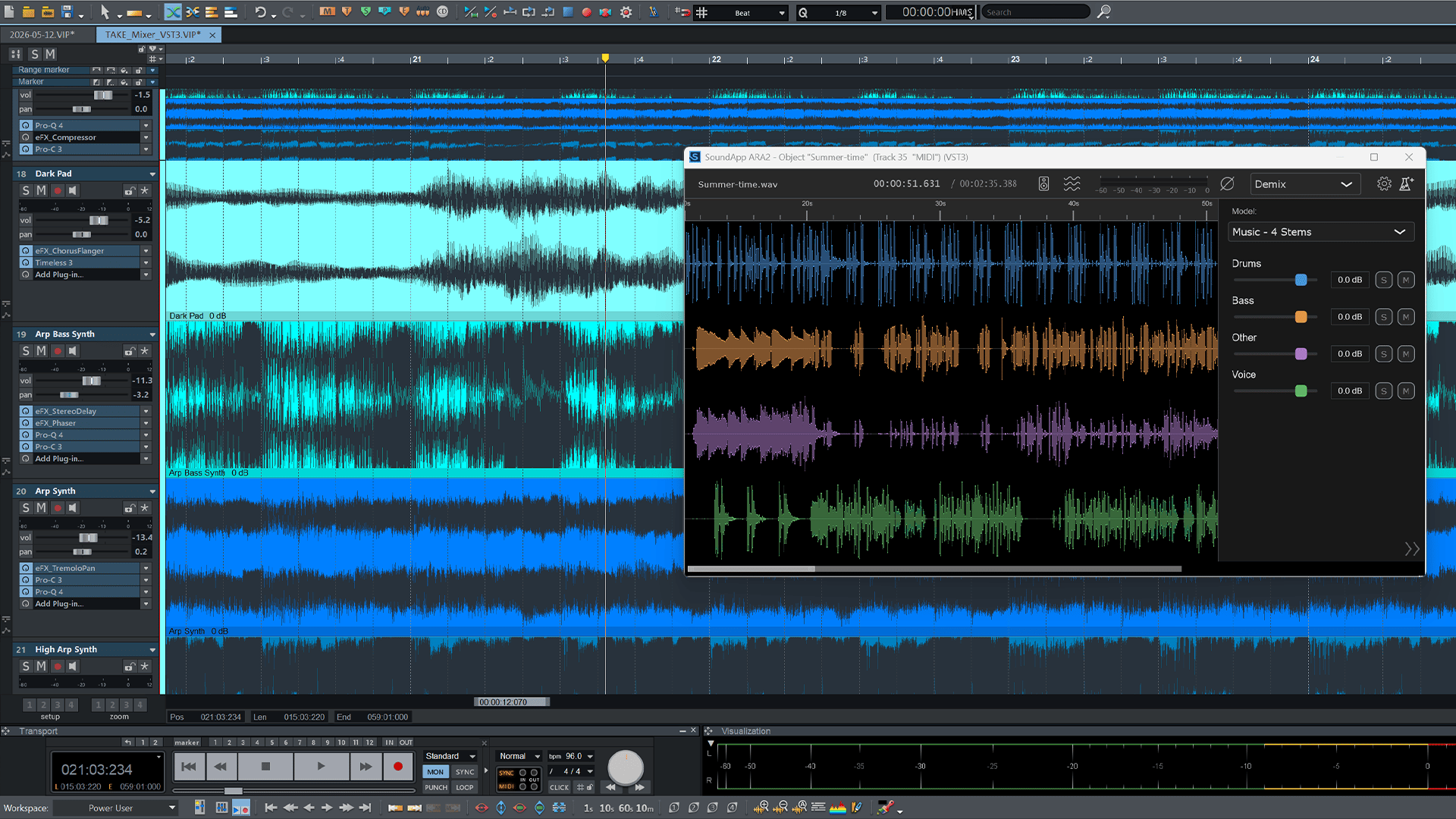Enable LOOP mode in Transport
Screen dimensions: 1456x819
tap(465, 787)
